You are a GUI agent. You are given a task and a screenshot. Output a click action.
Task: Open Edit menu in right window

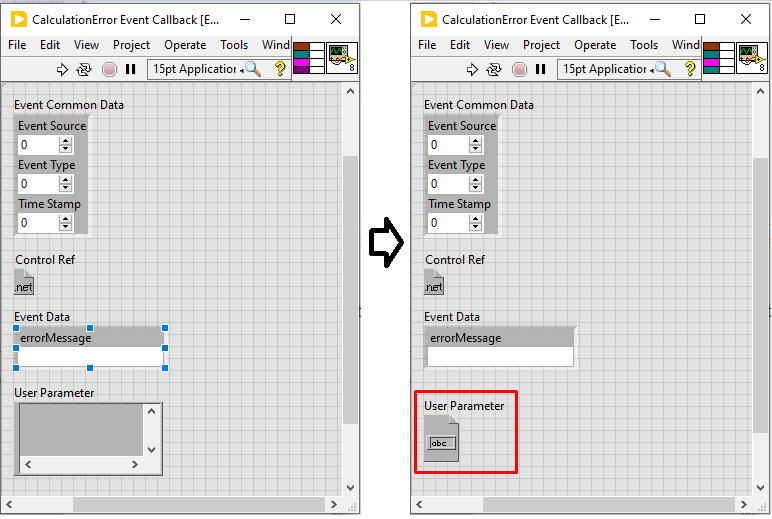tap(460, 45)
